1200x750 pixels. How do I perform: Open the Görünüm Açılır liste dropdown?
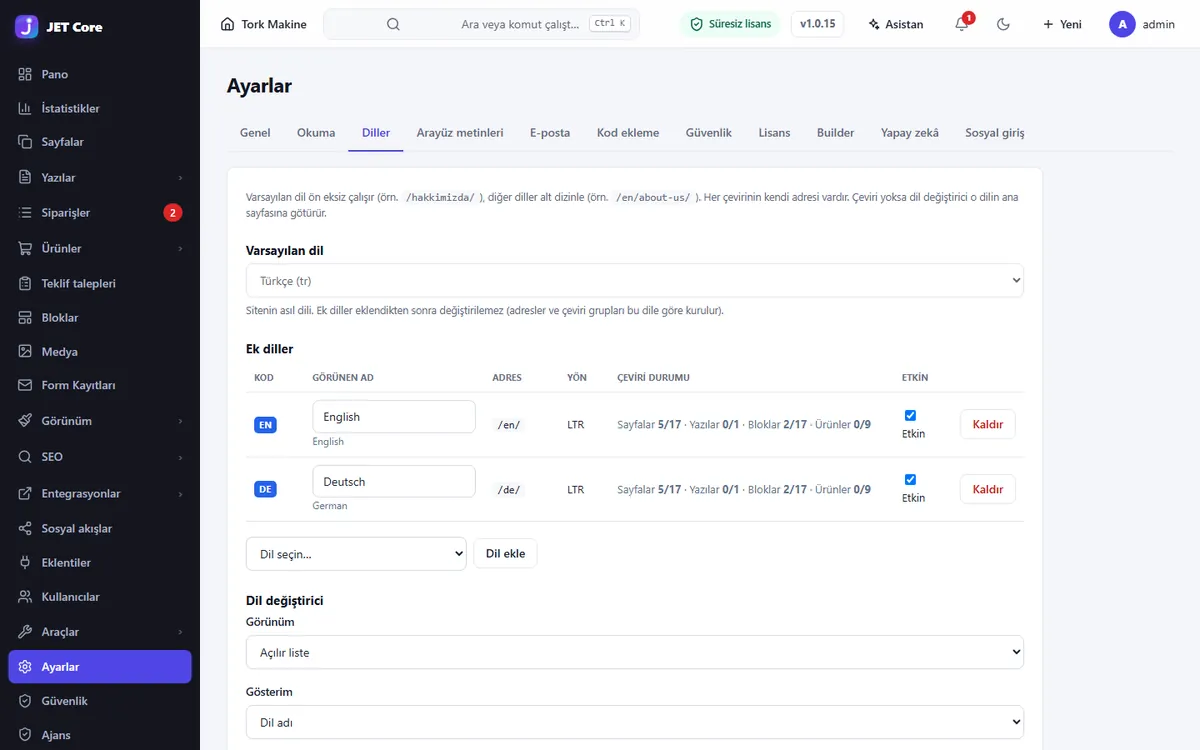pyautogui.click(x=635, y=652)
